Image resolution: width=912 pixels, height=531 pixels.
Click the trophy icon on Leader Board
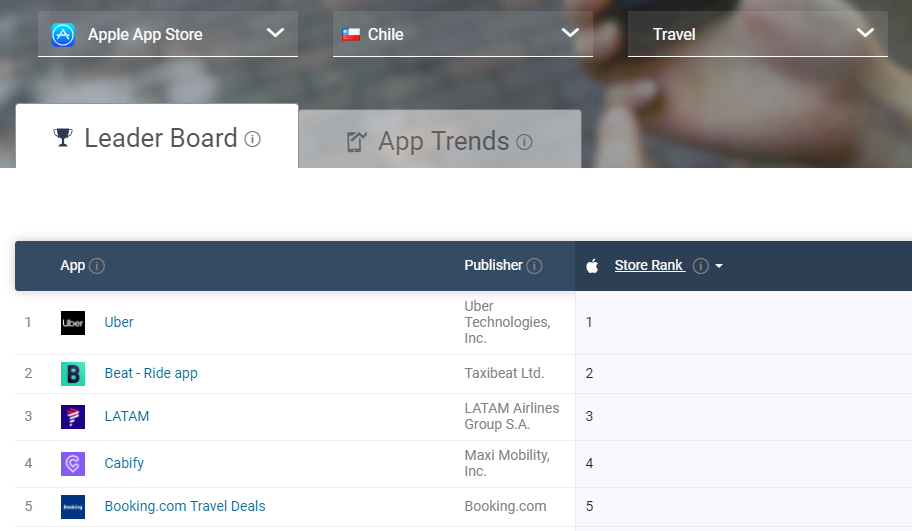tap(63, 138)
